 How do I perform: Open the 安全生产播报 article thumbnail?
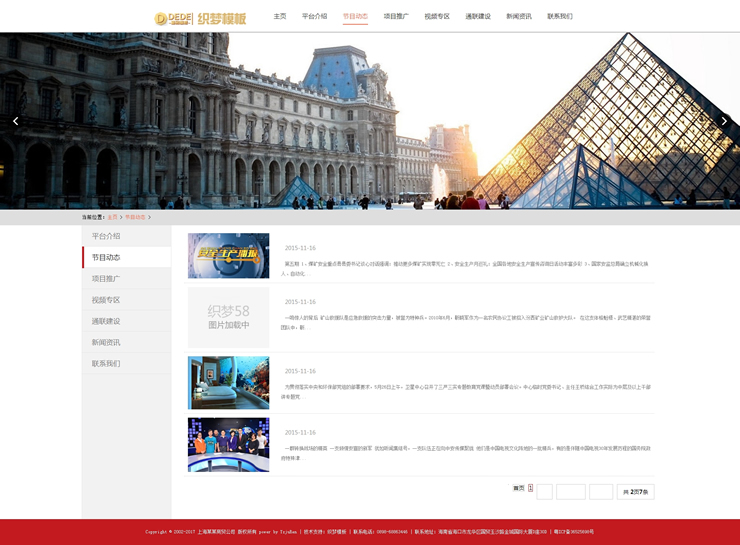[228, 255]
